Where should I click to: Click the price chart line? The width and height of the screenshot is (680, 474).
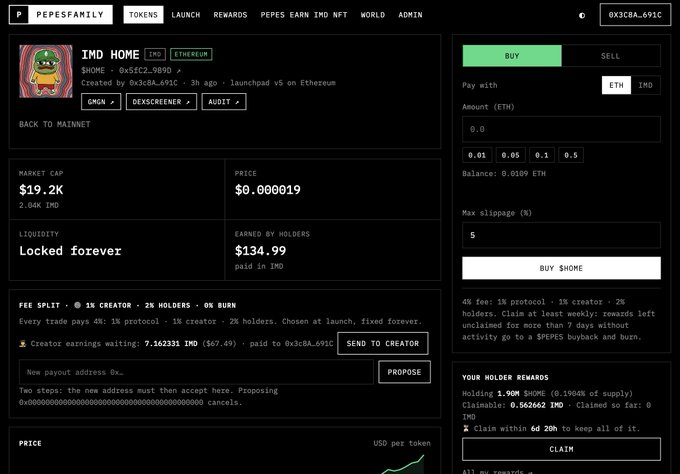coord(403,465)
